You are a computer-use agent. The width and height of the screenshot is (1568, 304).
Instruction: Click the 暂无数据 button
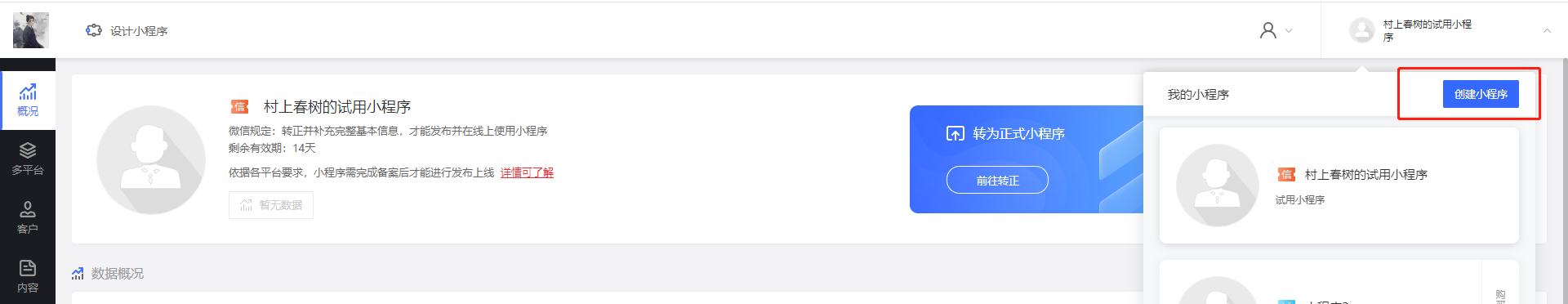[271, 205]
